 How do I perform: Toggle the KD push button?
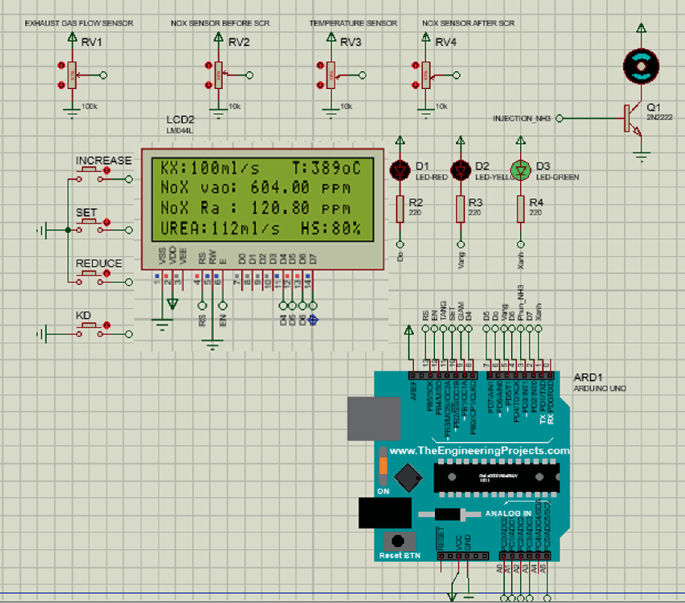pos(95,327)
